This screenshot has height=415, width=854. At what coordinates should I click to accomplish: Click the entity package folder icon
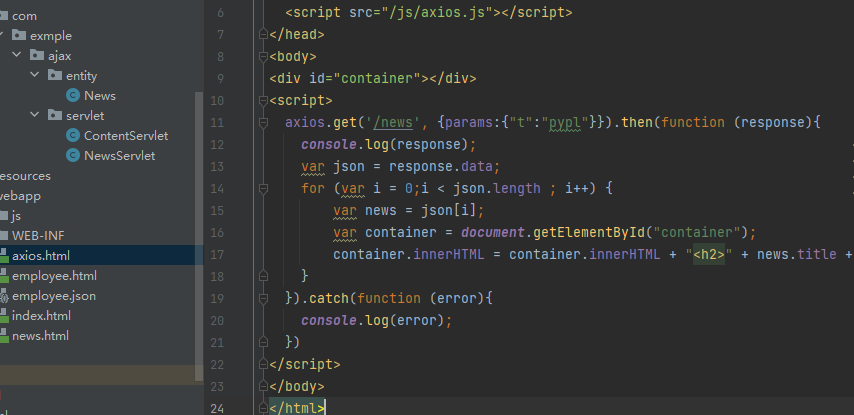[54, 76]
